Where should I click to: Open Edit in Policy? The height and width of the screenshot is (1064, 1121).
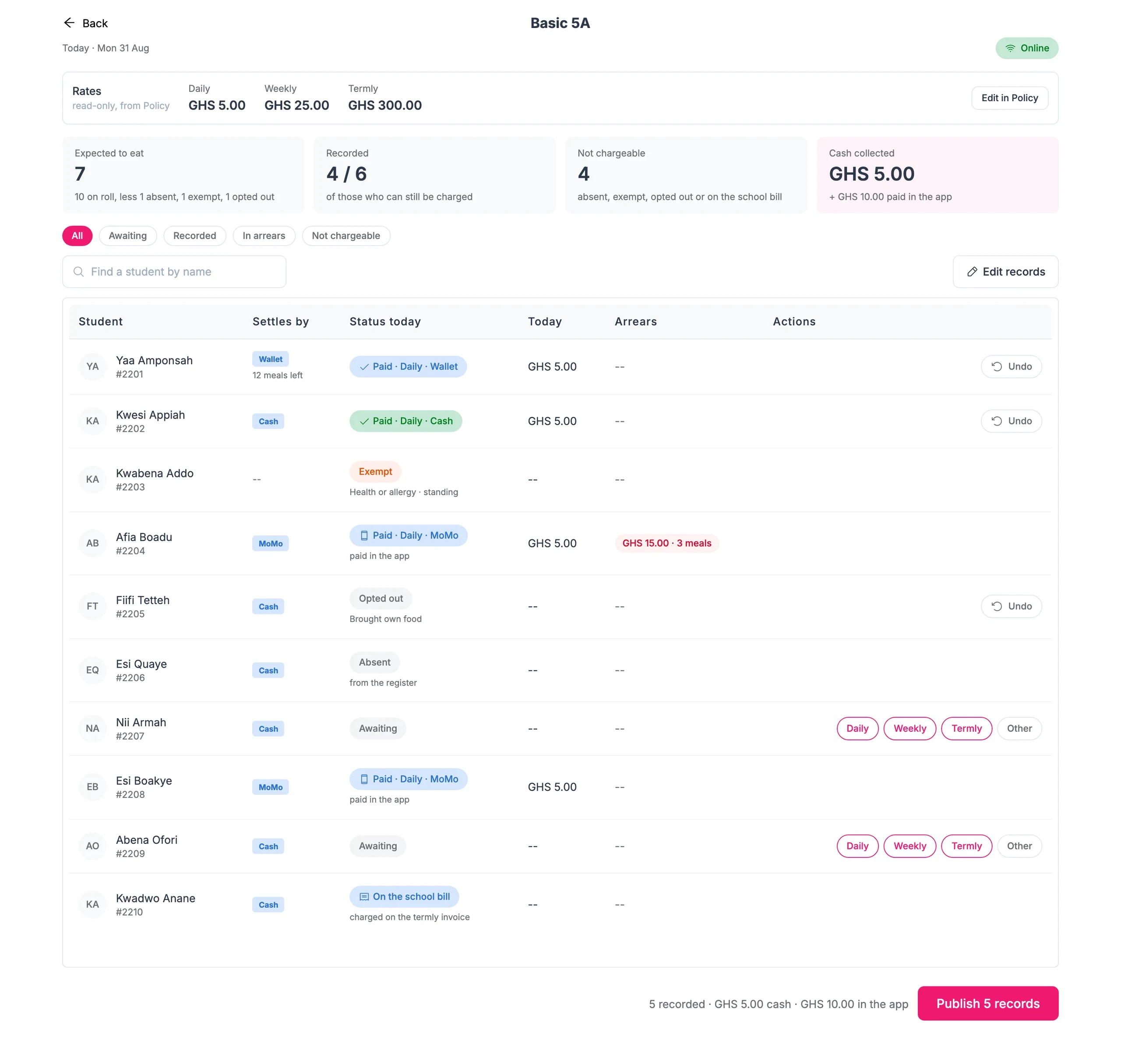click(x=1009, y=98)
